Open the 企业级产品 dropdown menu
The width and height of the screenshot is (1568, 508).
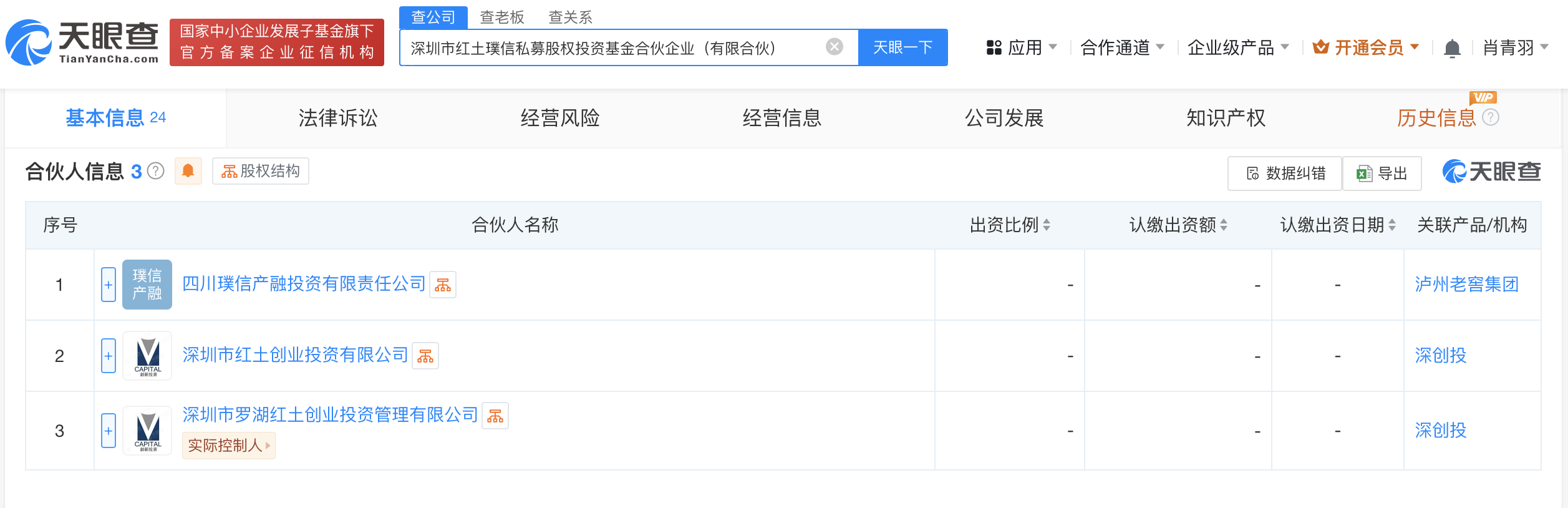click(x=1238, y=47)
